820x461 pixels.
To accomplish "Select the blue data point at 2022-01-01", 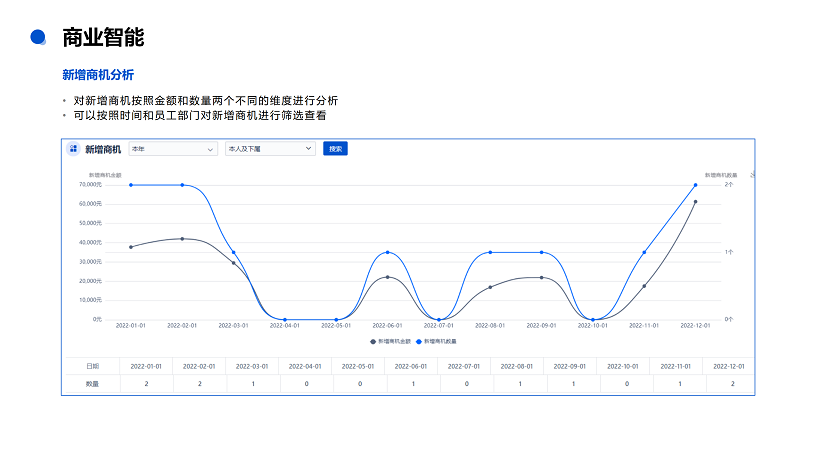I will (x=131, y=185).
